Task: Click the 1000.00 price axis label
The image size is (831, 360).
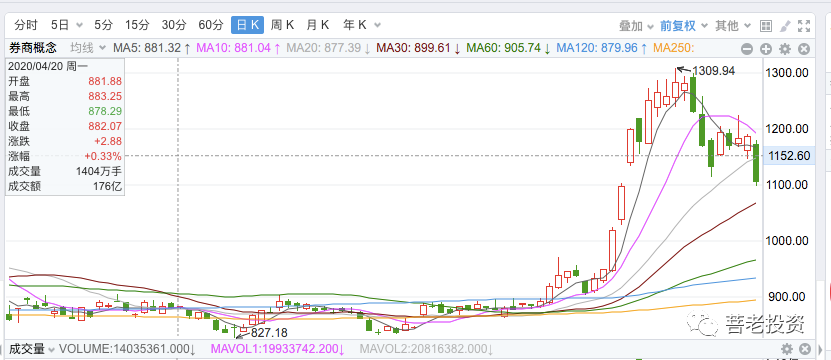Action: pyautogui.click(x=787, y=240)
